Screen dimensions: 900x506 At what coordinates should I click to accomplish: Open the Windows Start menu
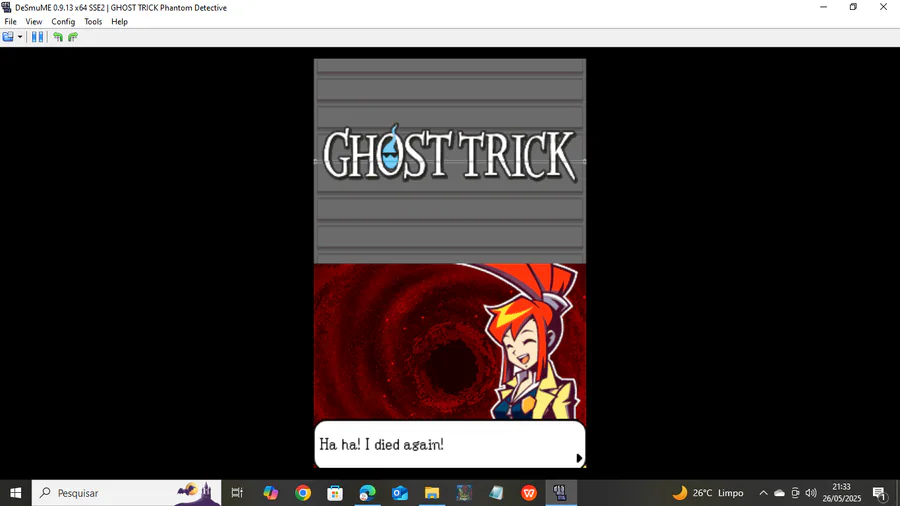tap(15, 493)
